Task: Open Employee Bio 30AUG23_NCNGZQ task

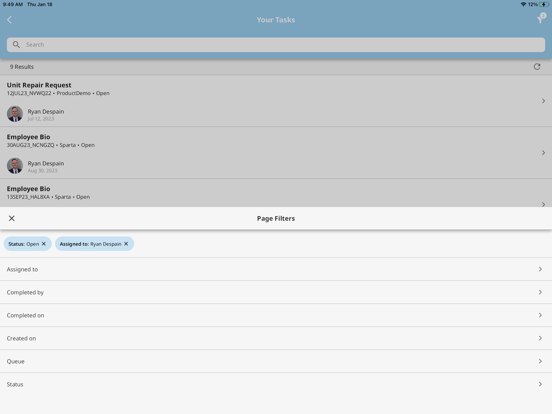Action: [x=276, y=153]
